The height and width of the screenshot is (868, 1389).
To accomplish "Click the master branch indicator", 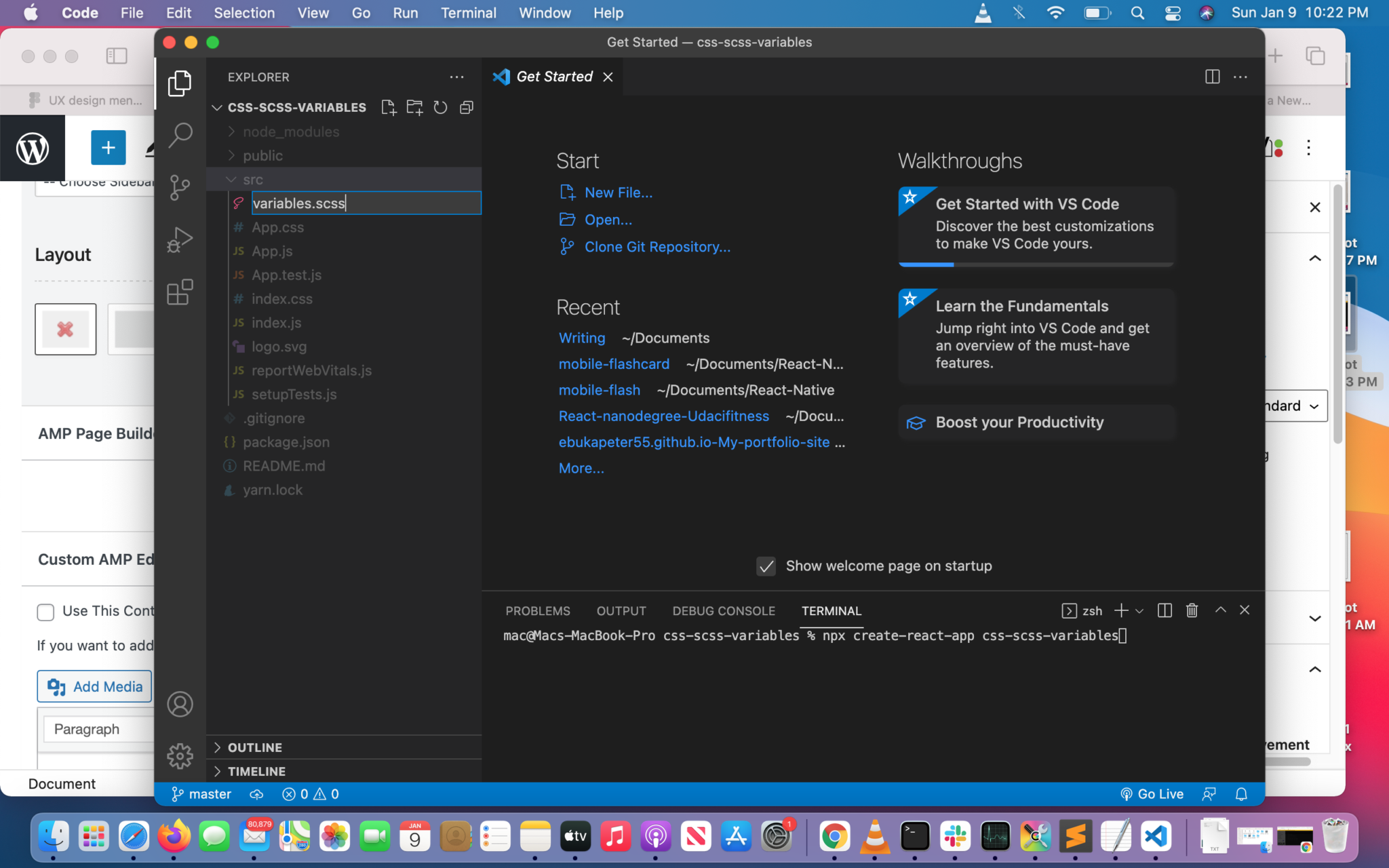I will [x=201, y=794].
